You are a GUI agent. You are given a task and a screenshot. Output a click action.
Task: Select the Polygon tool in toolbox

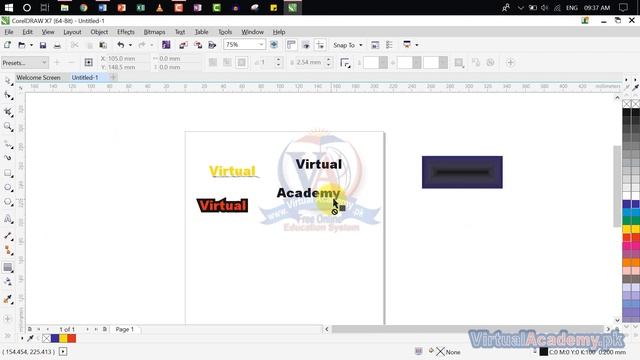(x=8, y=202)
